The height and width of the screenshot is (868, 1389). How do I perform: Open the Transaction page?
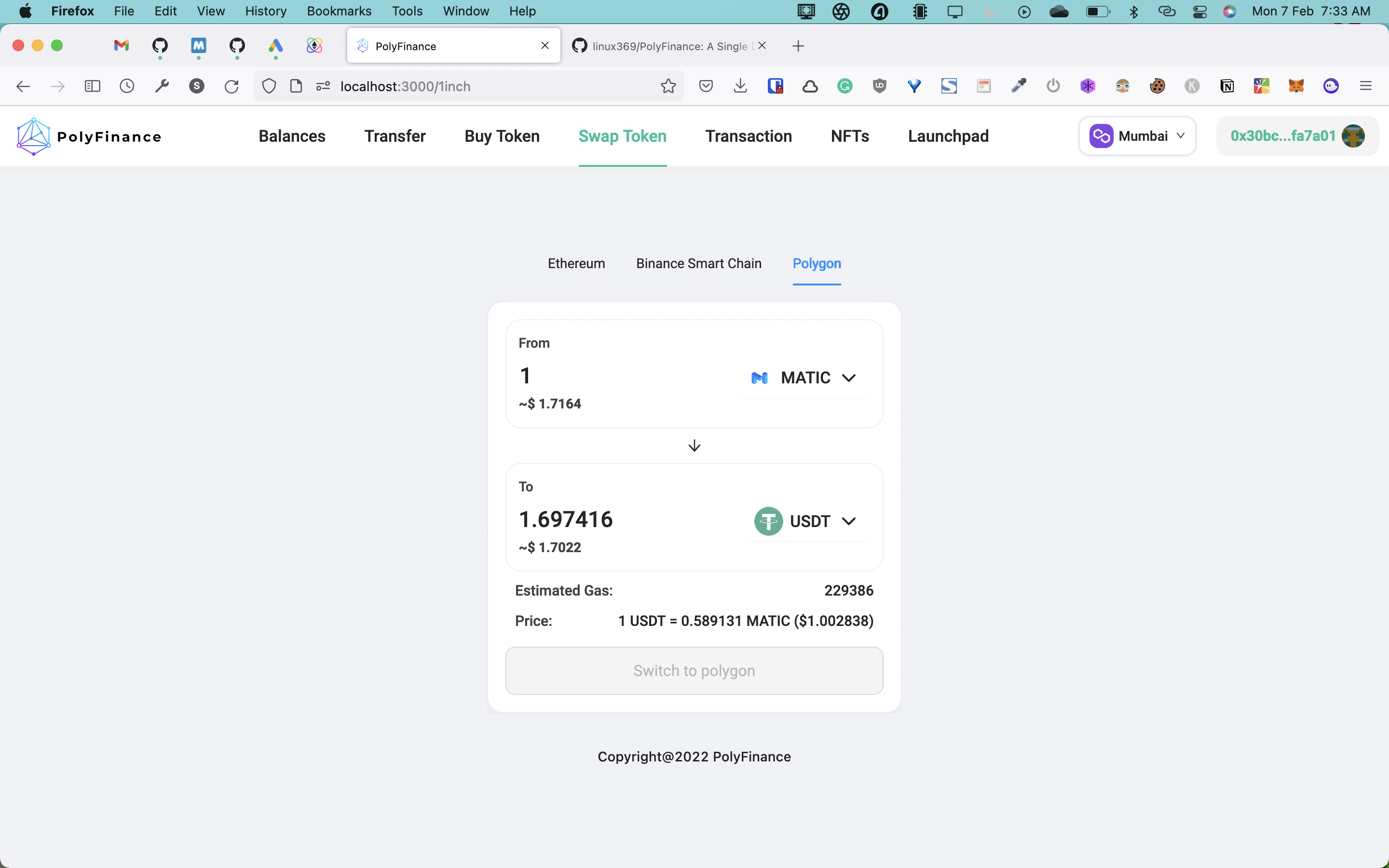(749, 136)
